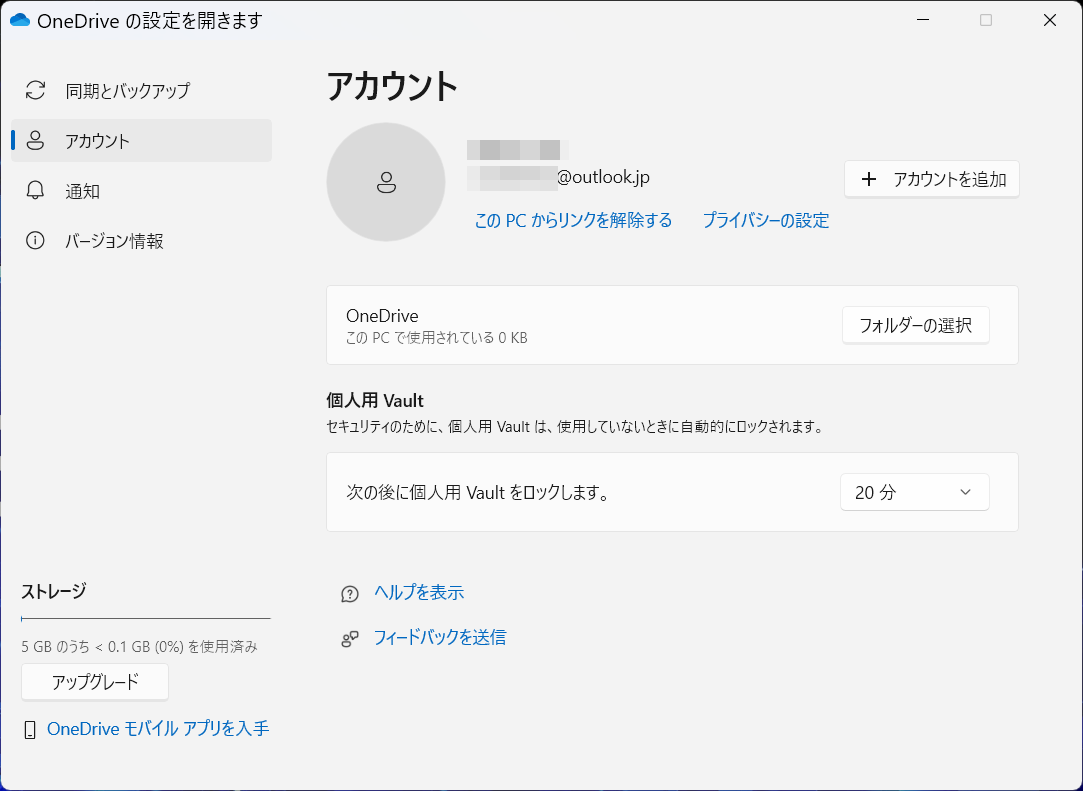Viewport: 1083px width, 791px height.
Task: Click the 個人用 Vault heading
Action: tap(375, 401)
